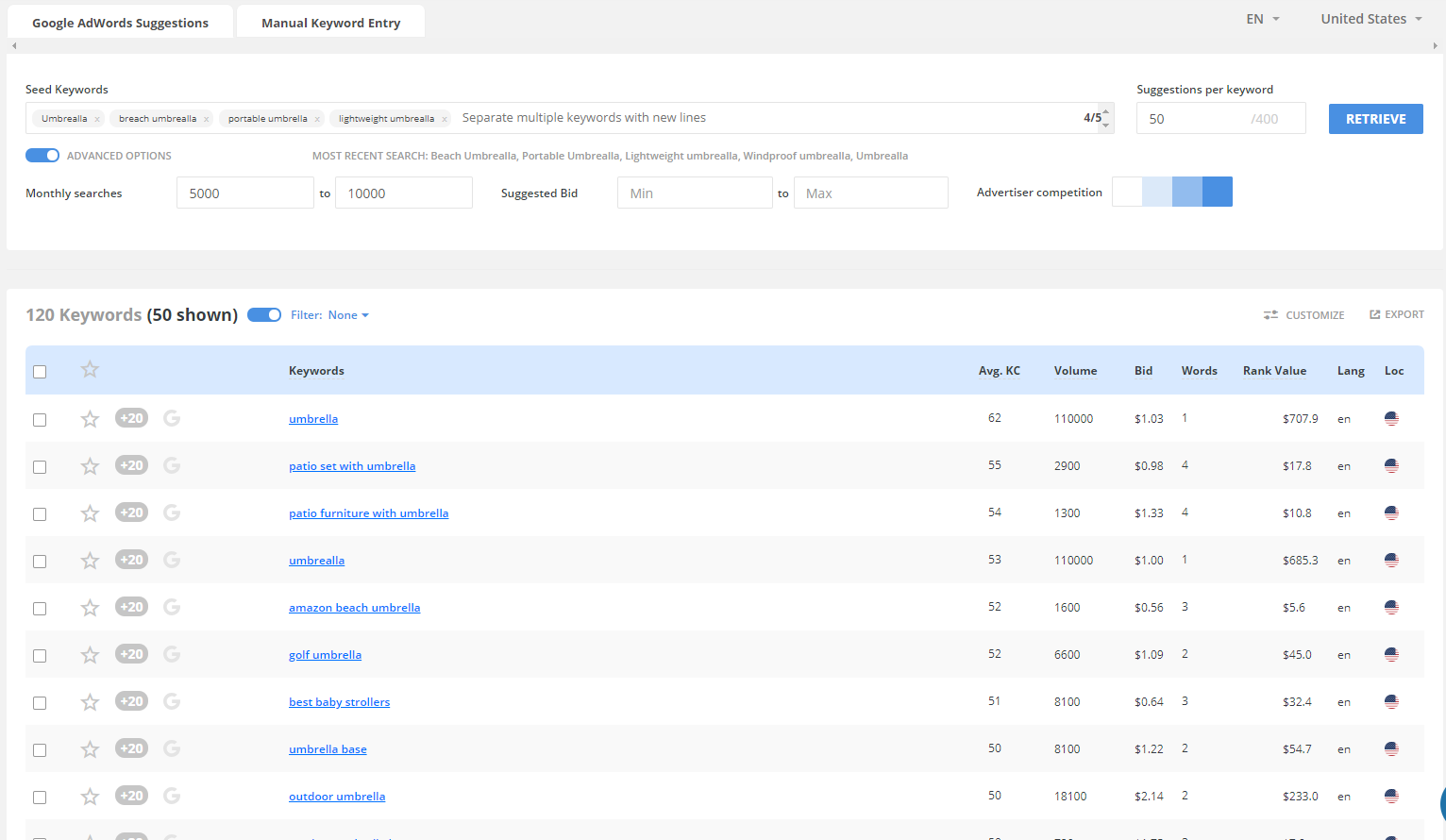
Task: Remove the breach umbrealla seed tag
Action: coord(207,119)
